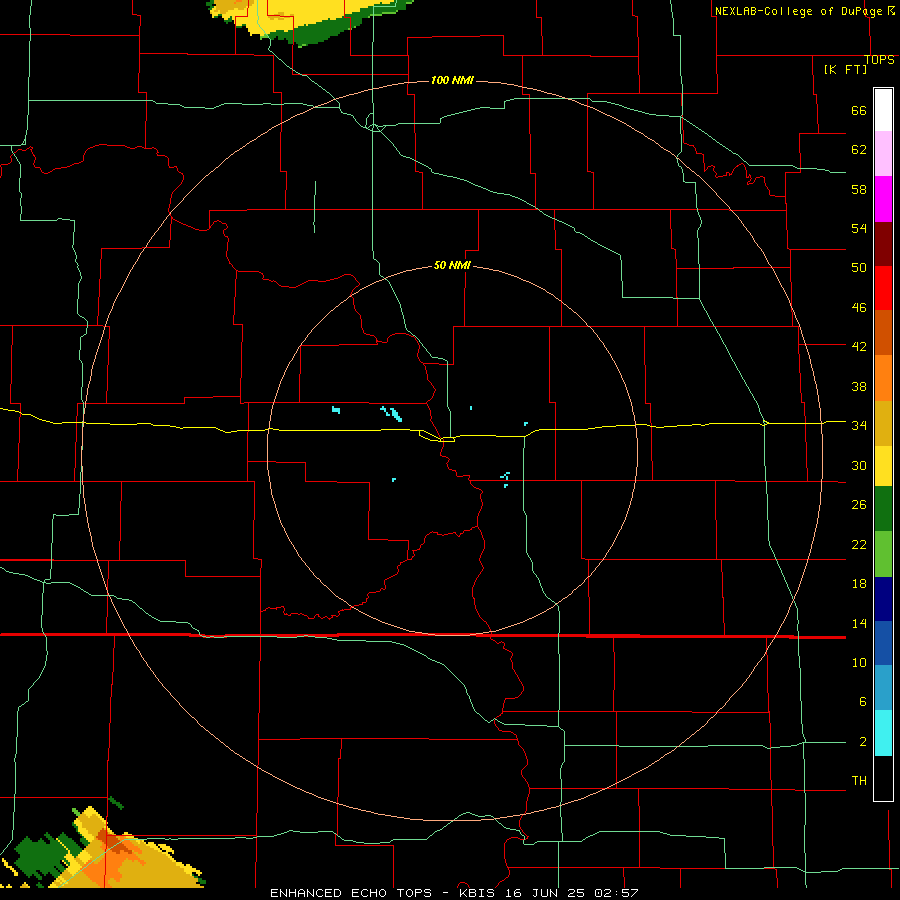Click the Enhanced Echo Tops KBIS timestamp caption
Screen dimensions: 900x900
[x=454, y=893]
